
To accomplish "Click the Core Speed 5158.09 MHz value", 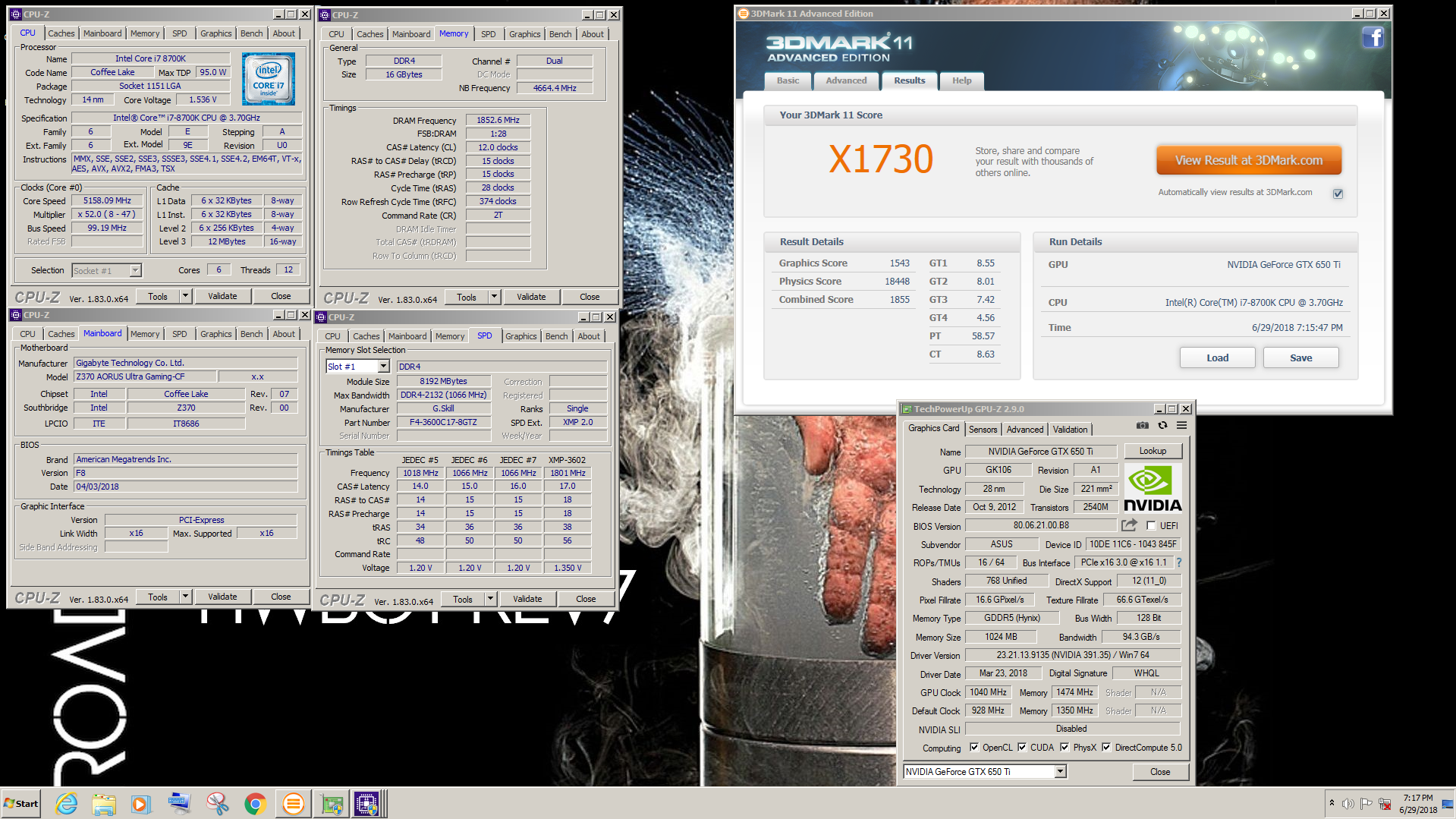I will pos(107,200).
